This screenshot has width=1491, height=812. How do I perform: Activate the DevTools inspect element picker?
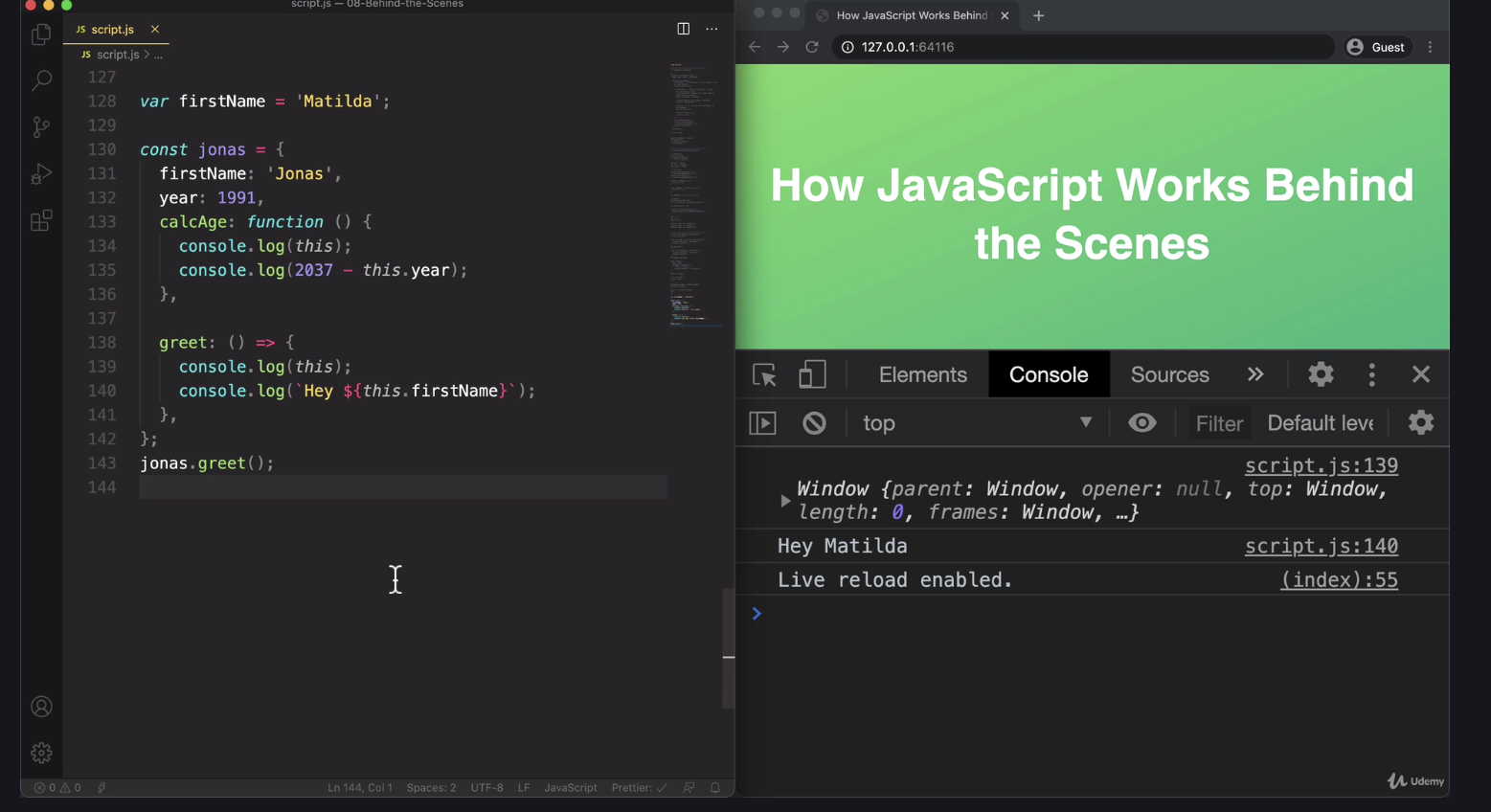click(764, 374)
